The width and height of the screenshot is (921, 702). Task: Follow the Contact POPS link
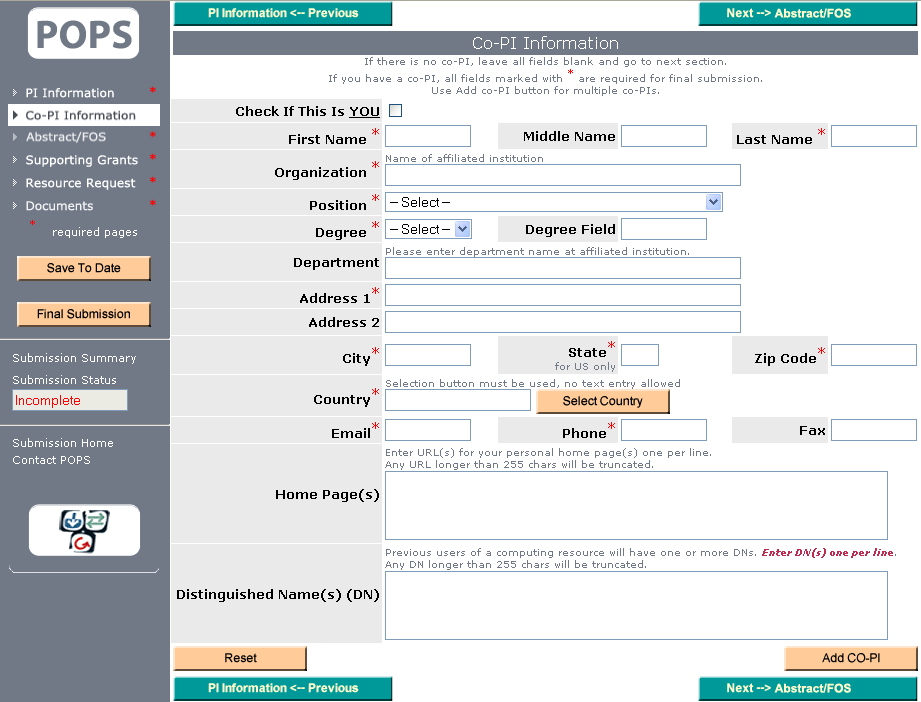pyautogui.click(x=51, y=460)
